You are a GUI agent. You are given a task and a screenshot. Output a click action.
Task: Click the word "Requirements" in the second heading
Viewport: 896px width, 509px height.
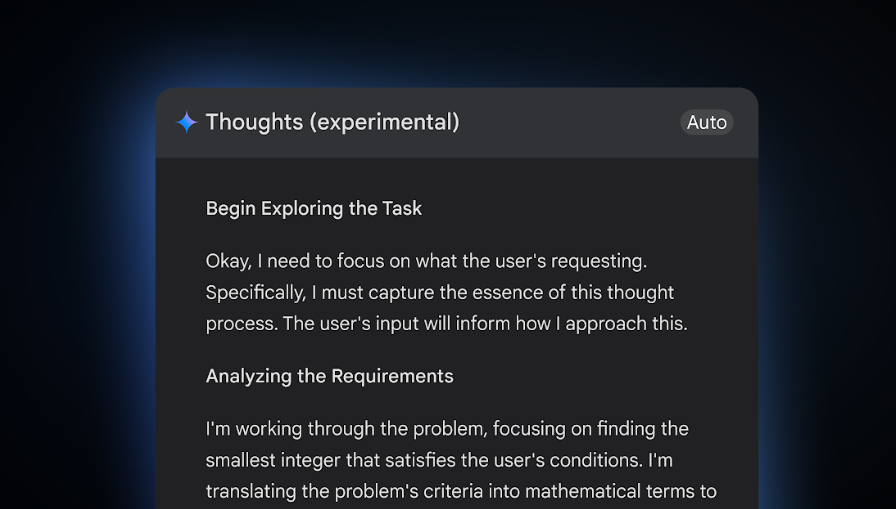393,376
